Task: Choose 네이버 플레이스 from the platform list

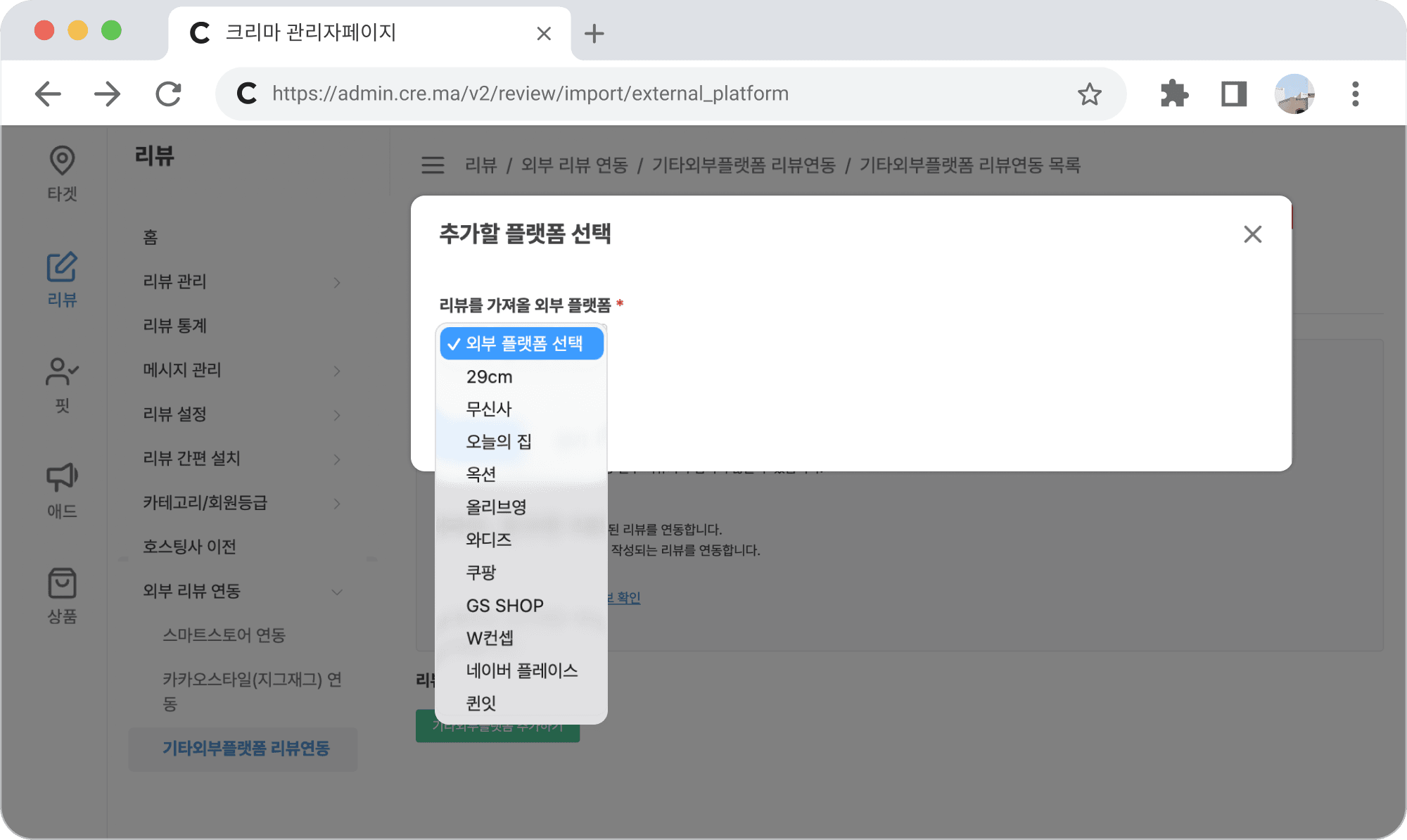Action: coord(521,670)
